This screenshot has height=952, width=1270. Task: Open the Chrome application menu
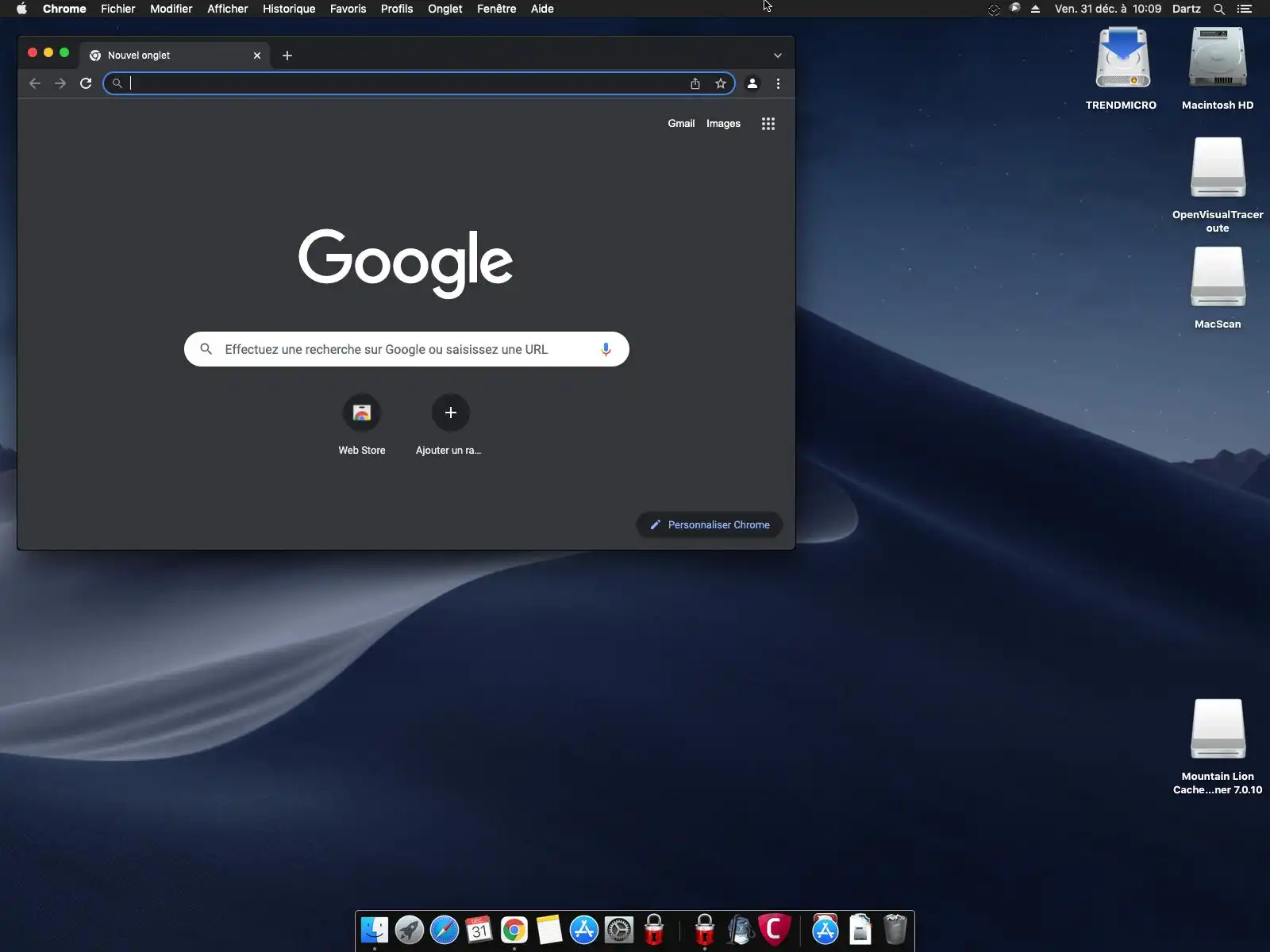[64, 9]
